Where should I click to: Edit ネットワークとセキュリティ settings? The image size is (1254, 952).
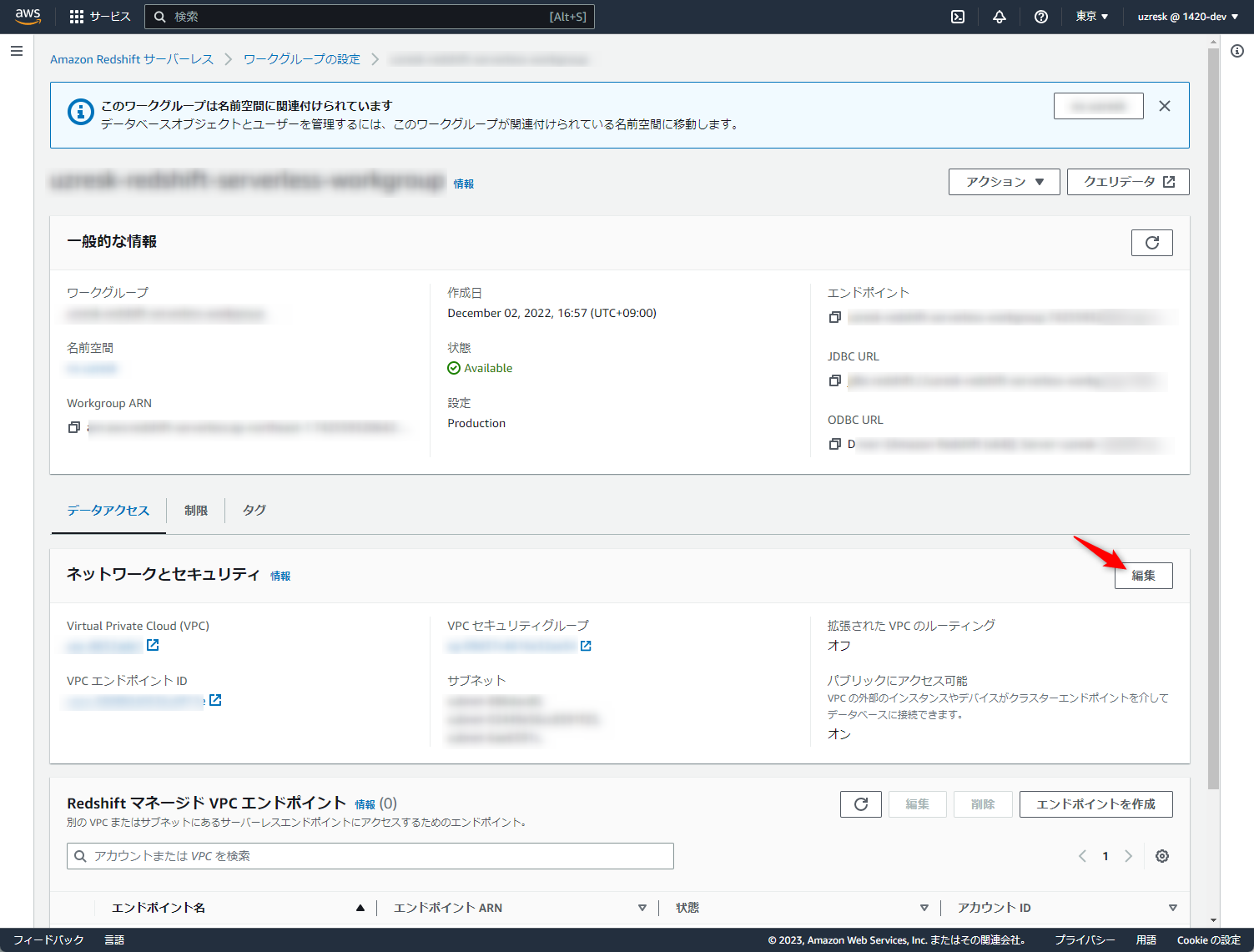coord(1144,576)
